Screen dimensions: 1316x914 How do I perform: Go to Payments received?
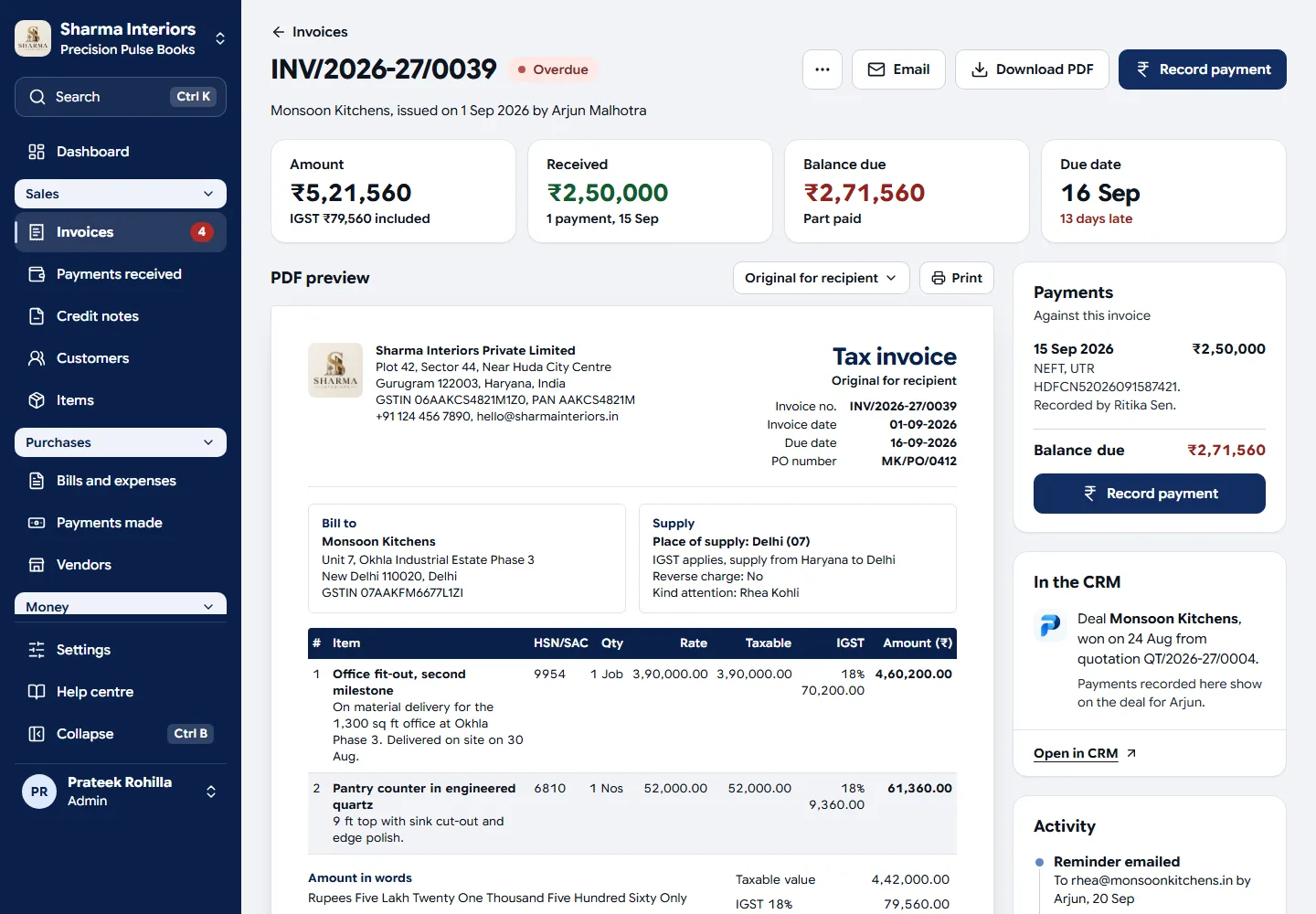click(x=121, y=274)
